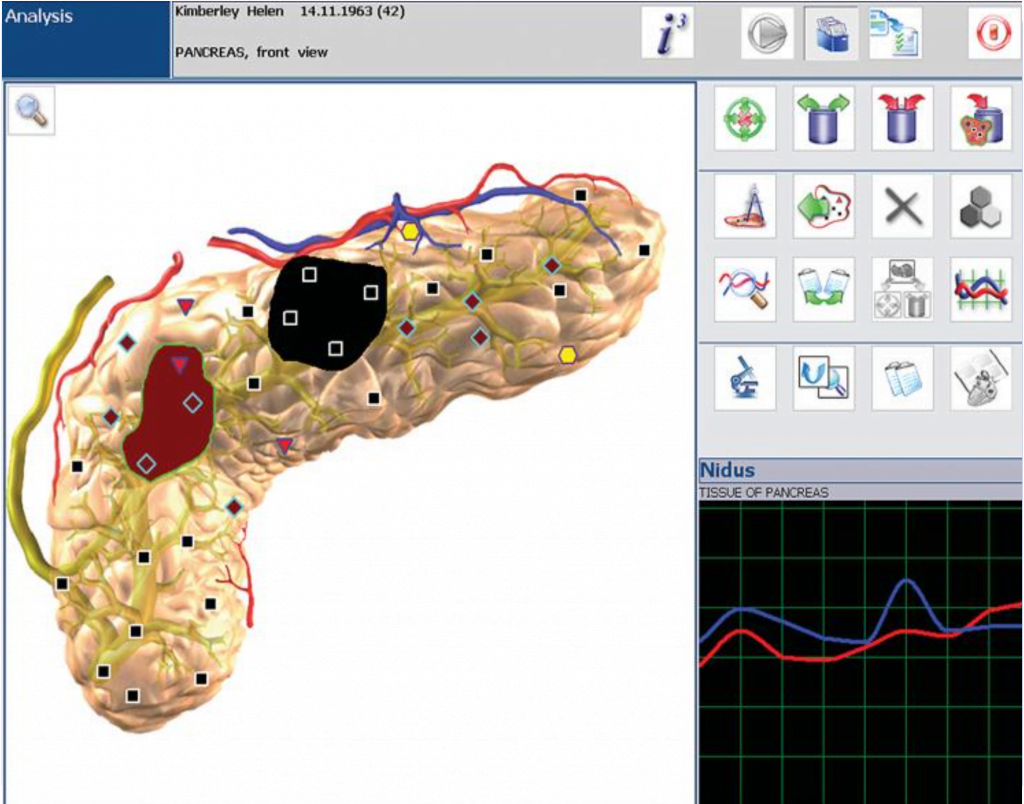Click the red power exit button
Screen dimensions: 1024x804
tap(993, 34)
